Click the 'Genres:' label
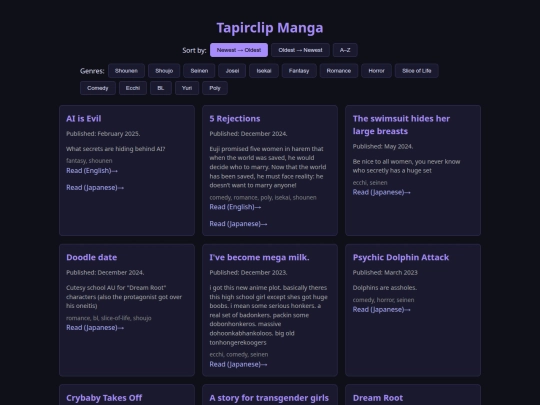This screenshot has width=540, height=405. pos(92,71)
